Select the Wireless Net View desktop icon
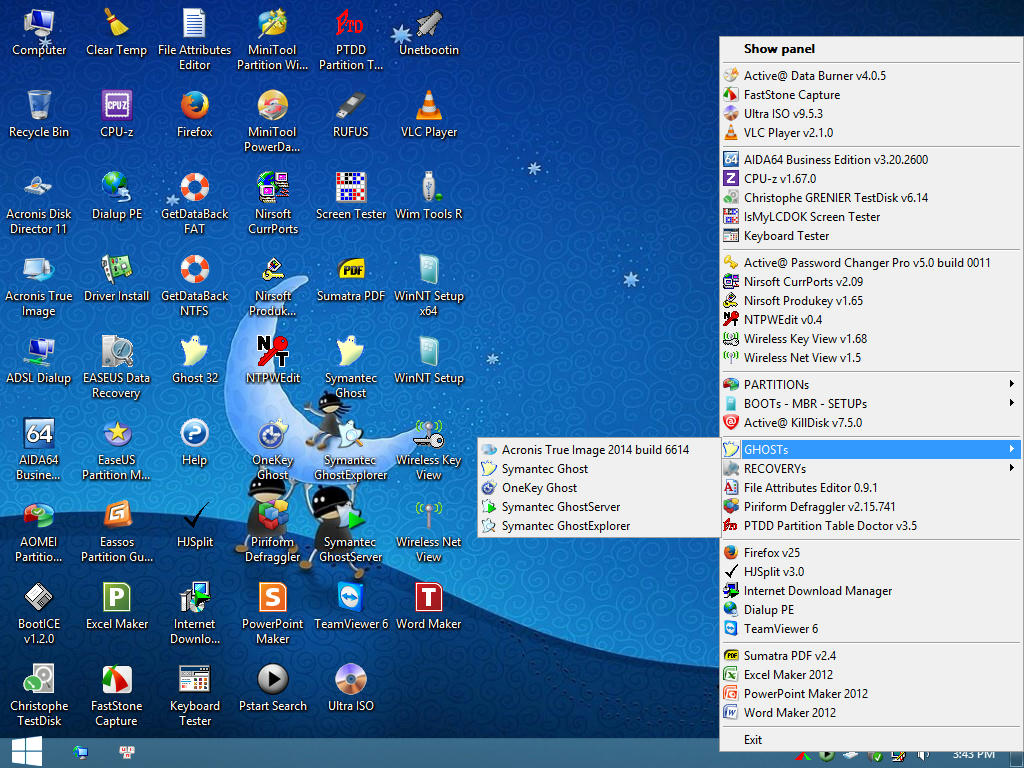The width and height of the screenshot is (1024, 768). click(429, 532)
